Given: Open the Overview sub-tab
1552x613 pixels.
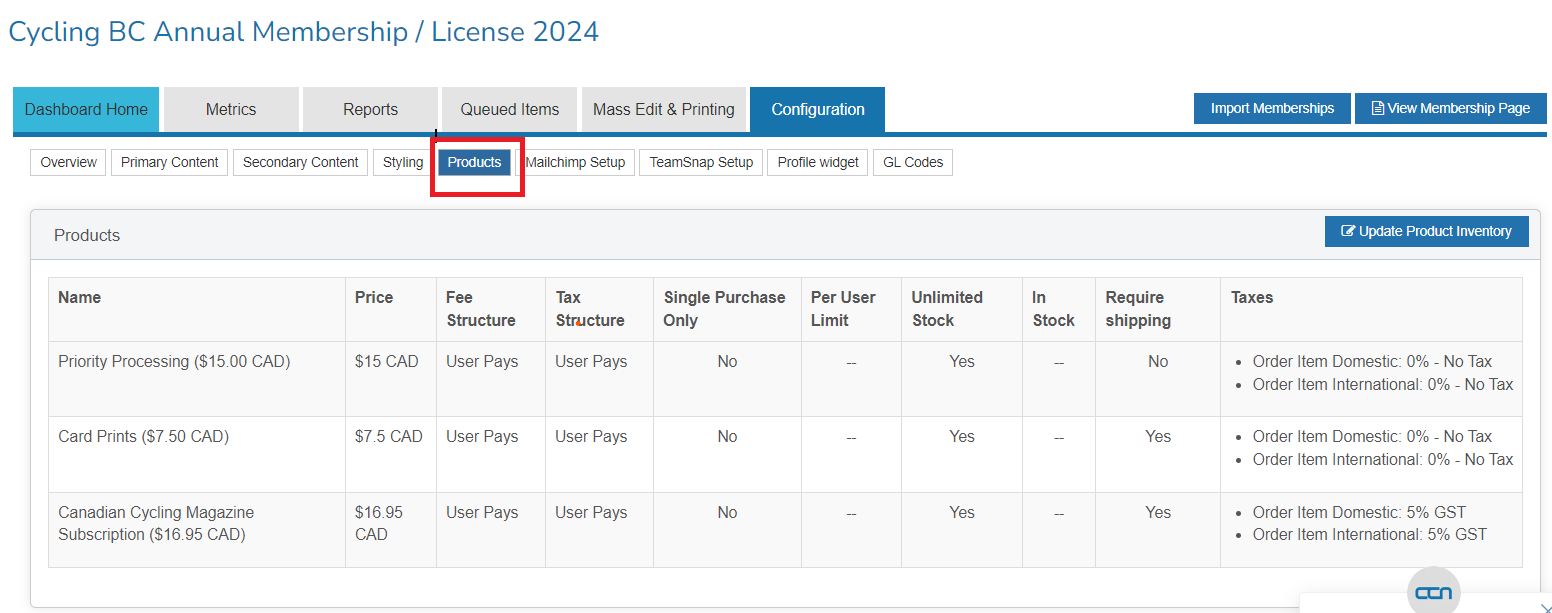Looking at the screenshot, I should tap(69, 162).
